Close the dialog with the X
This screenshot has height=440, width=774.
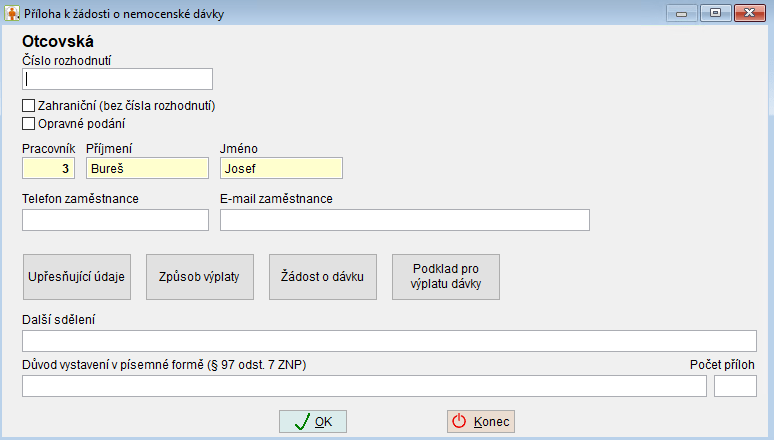point(749,13)
